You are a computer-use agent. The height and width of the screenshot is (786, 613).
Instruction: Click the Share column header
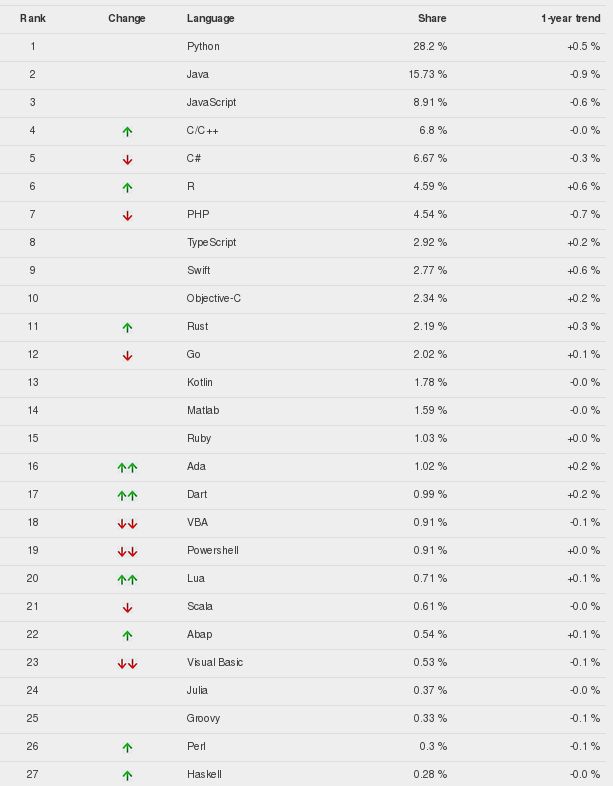[432, 19]
